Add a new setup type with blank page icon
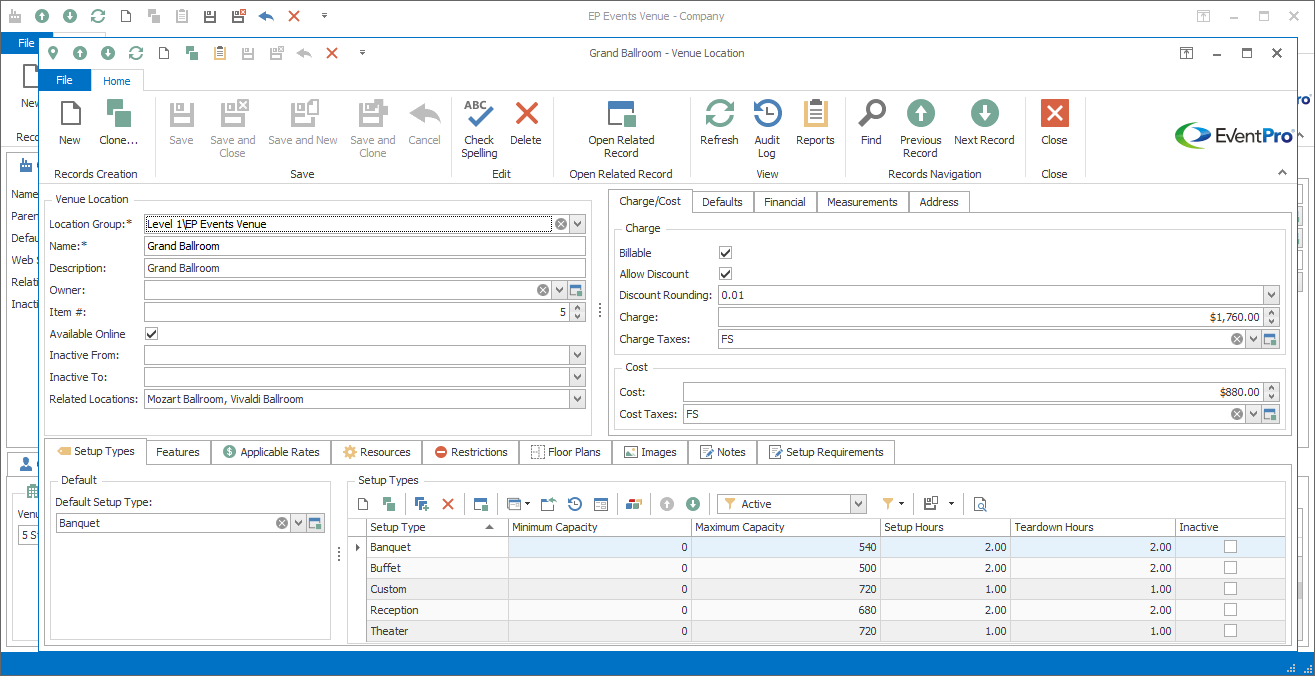1315x676 pixels. click(x=364, y=504)
